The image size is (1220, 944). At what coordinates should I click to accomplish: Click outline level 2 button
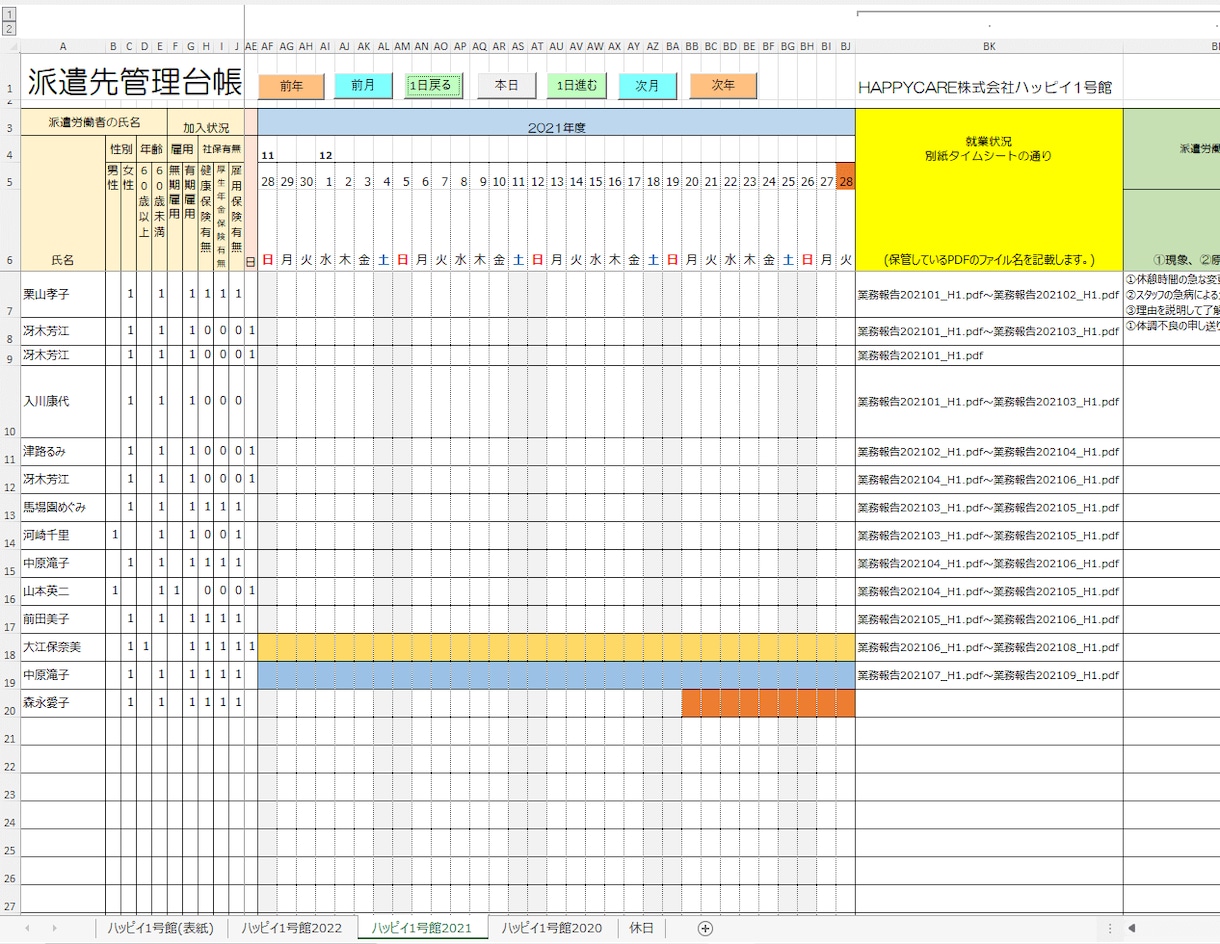(x=9, y=29)
